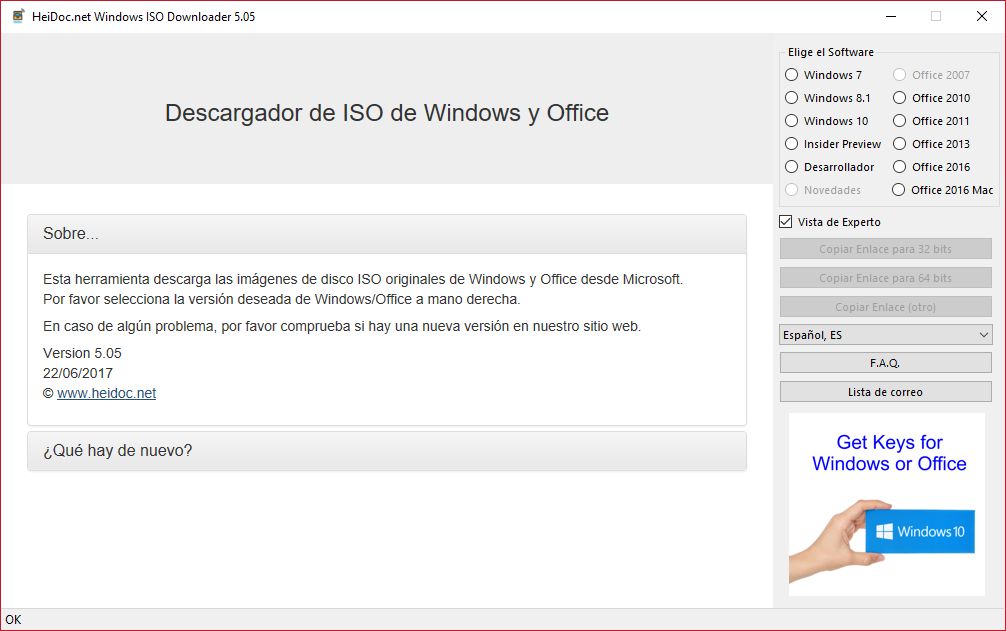1006x631 pixels.
Task: Open the Get Keys for Windows ad
Action: [886, 504]
